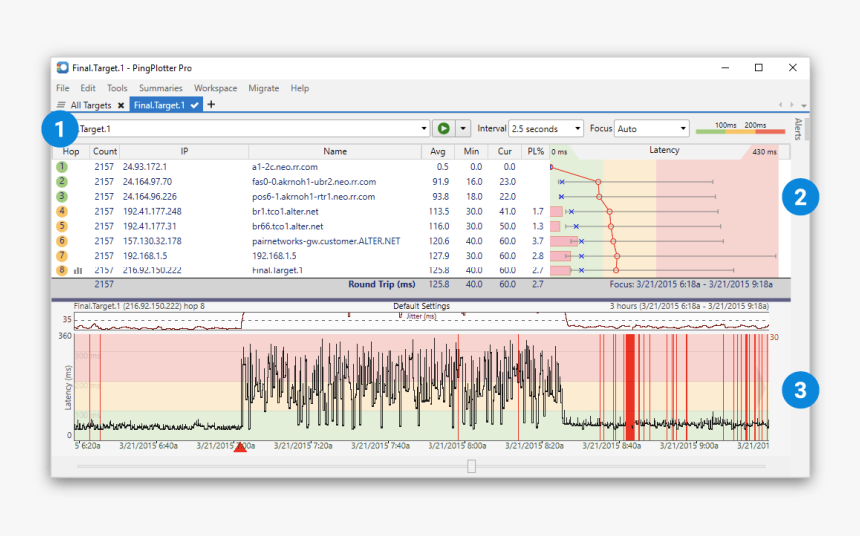
Task: Open the tab list dropdown arrow
Action: [804, 105]
